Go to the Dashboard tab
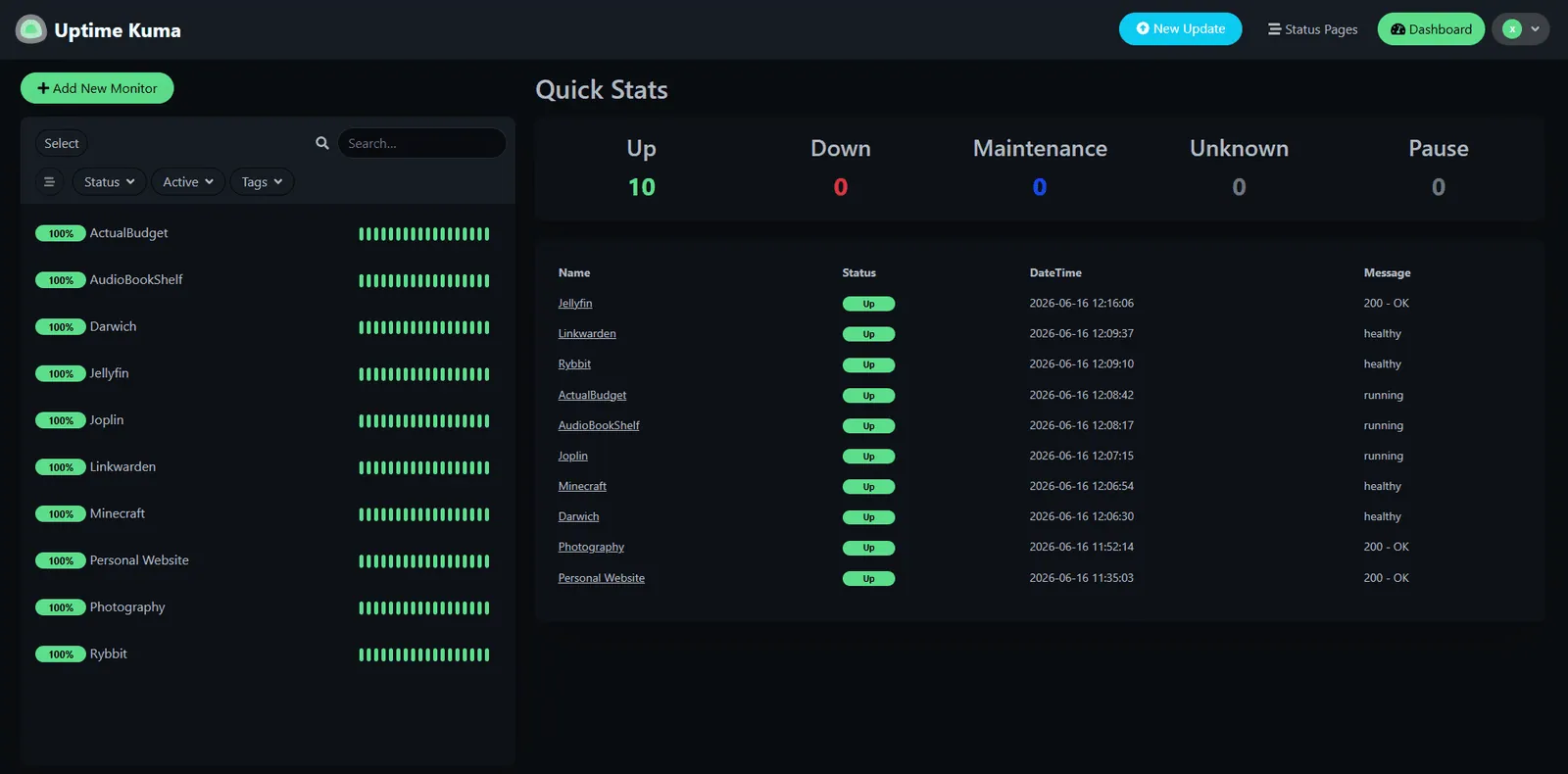The height and width of the screenshot is (774, 1568). [x=1431, y=29]
